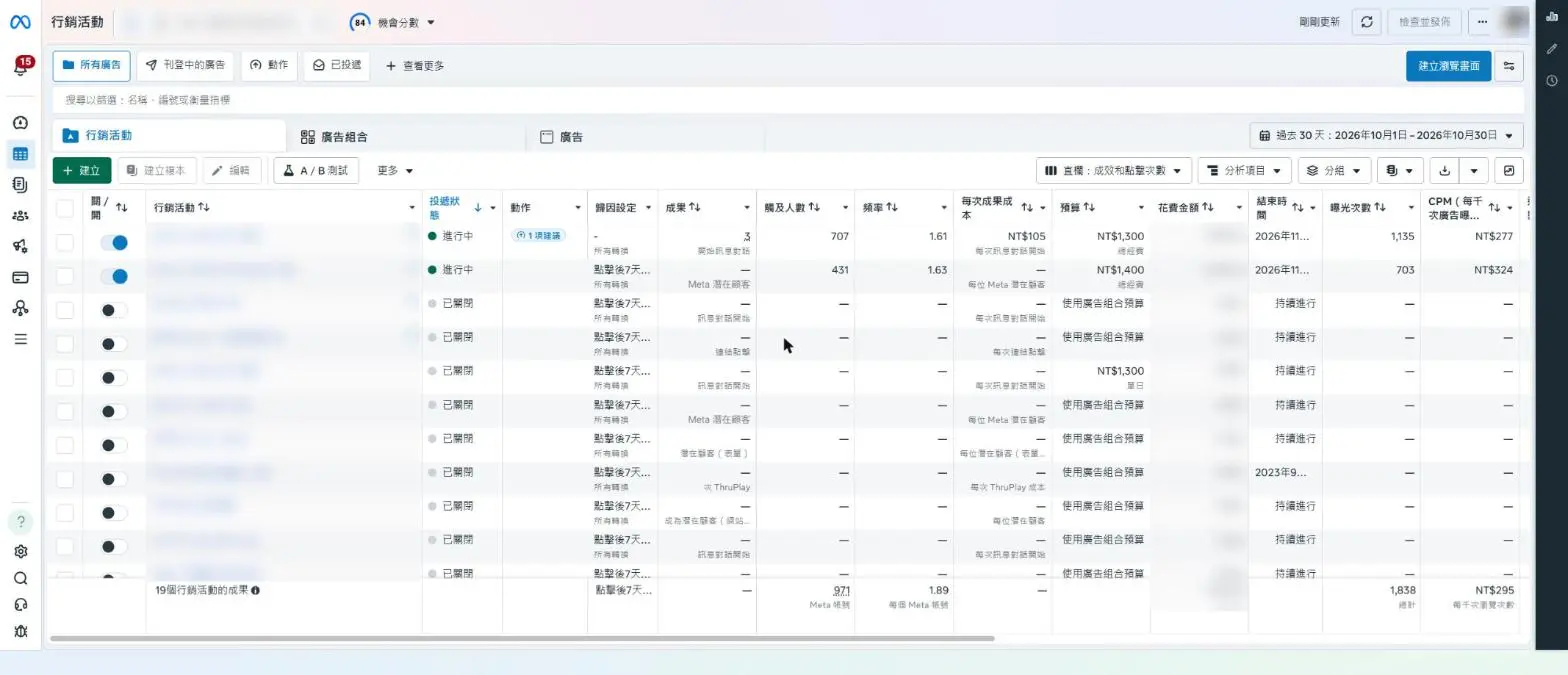Click the 檢查並發佈 button

pos(1424,22)
